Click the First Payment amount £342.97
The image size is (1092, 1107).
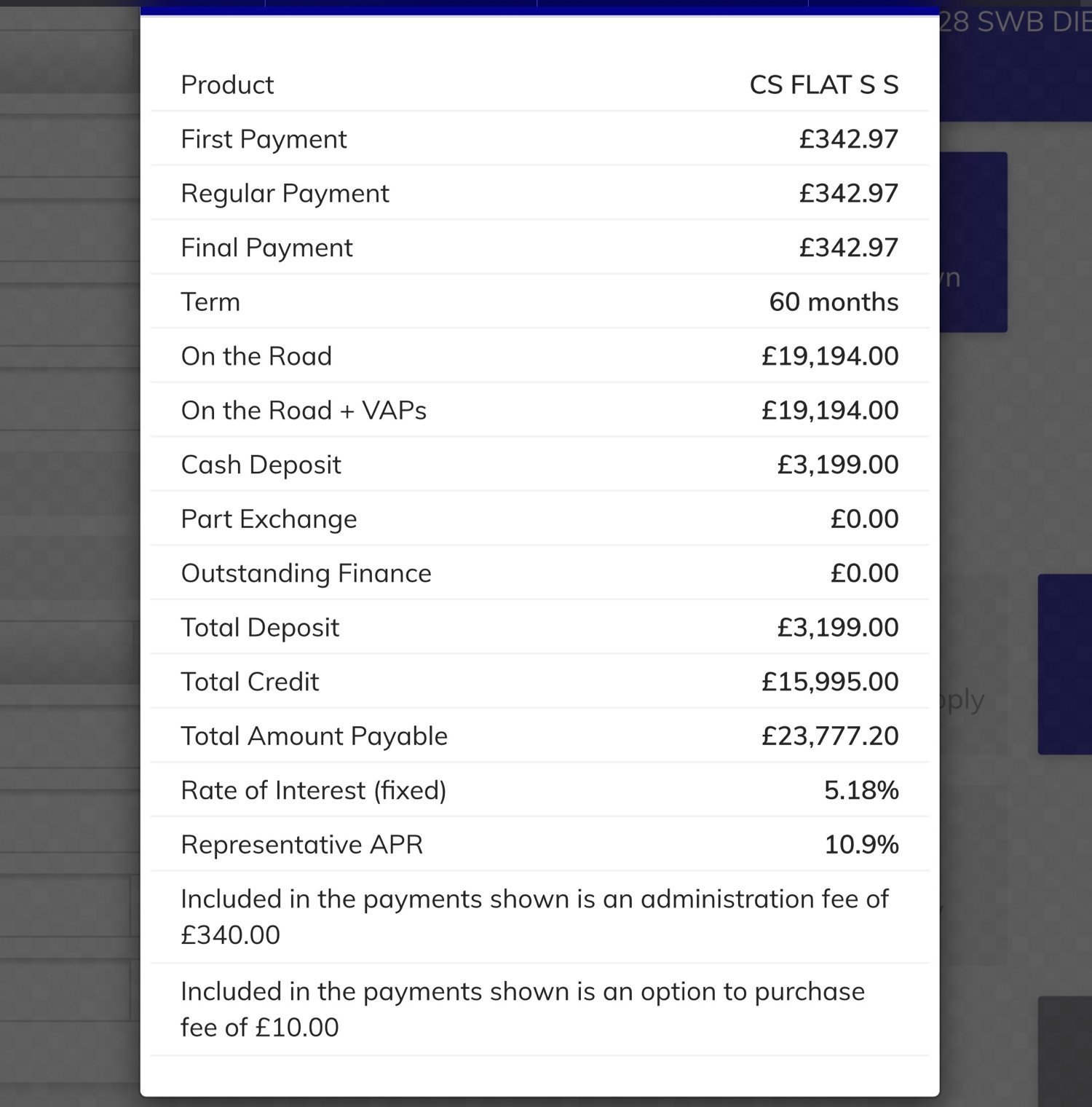point(848,138)
